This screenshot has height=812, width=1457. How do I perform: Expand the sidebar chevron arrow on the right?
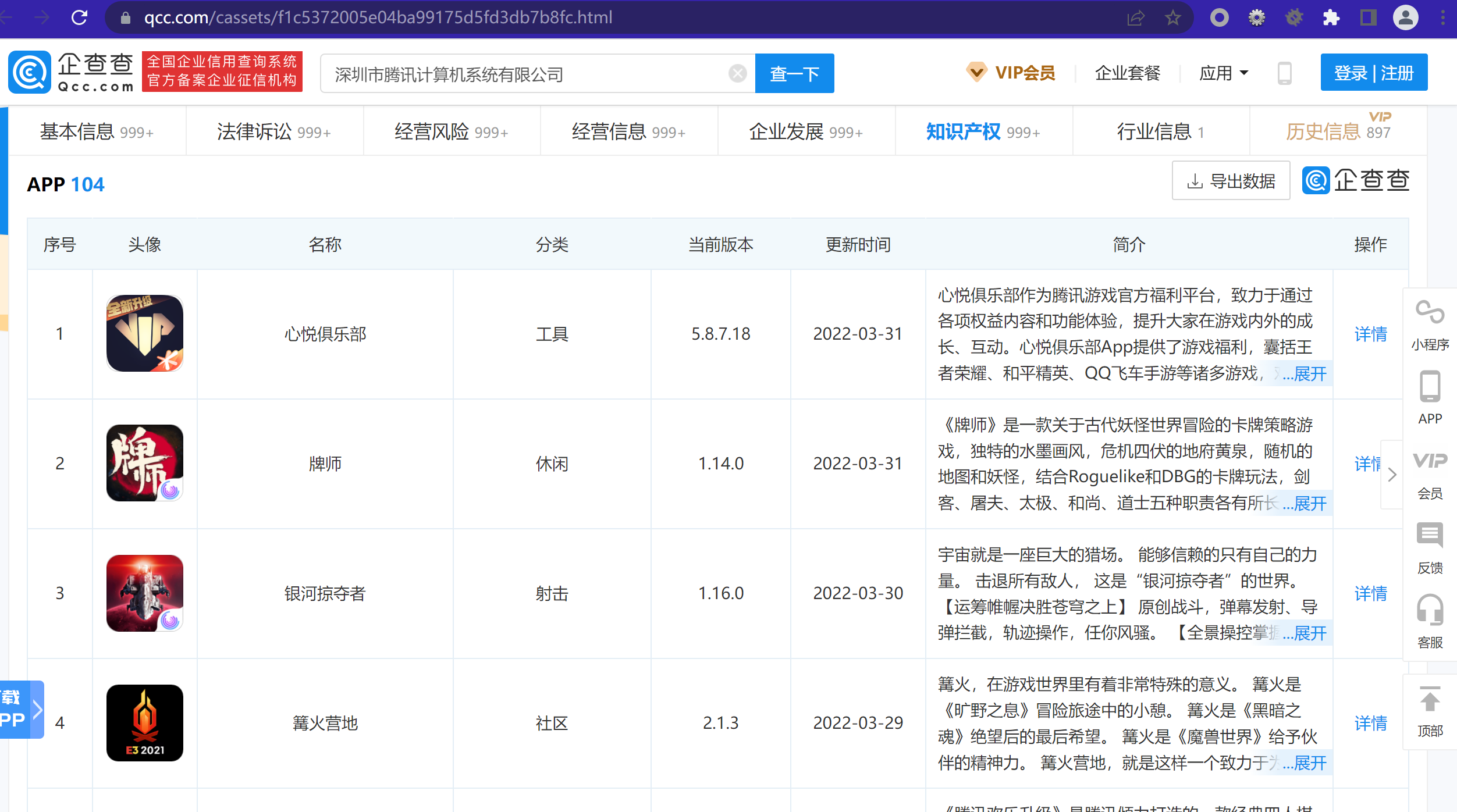pos(1392,475)
